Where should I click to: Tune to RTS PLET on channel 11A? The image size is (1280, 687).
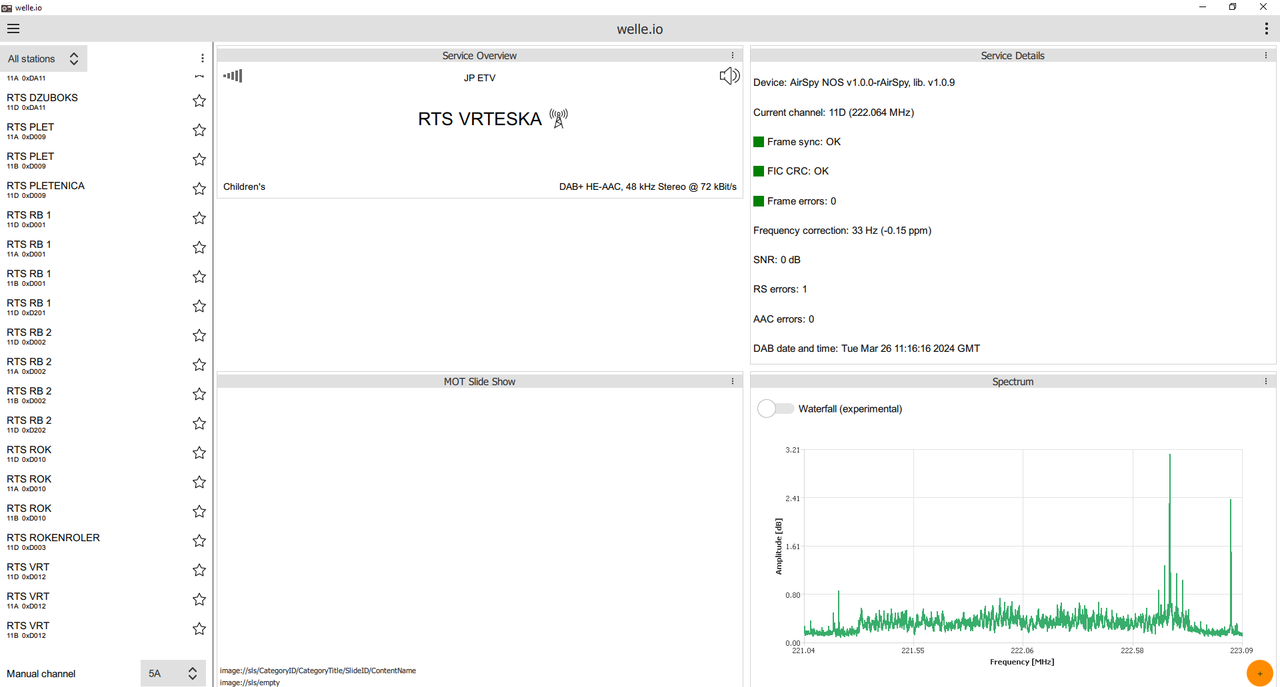click(30, 127)
